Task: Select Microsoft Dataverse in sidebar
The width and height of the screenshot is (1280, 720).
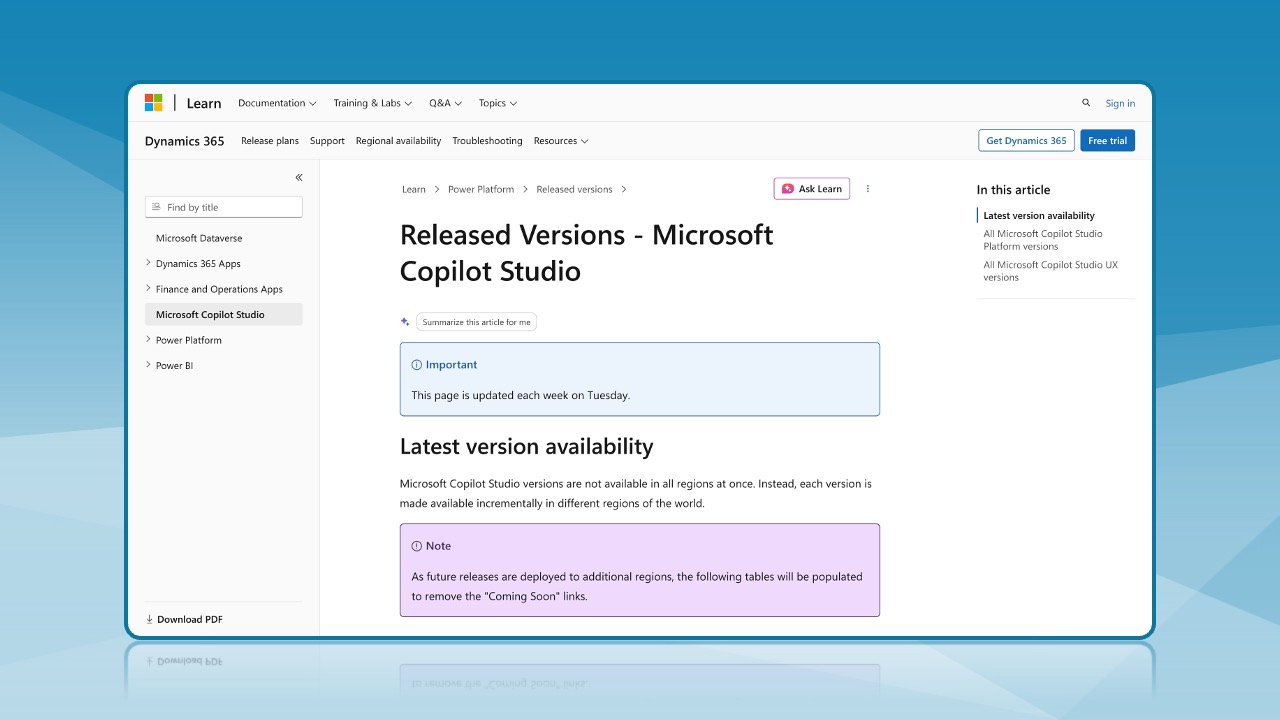Action: click(x=199, y=238)
